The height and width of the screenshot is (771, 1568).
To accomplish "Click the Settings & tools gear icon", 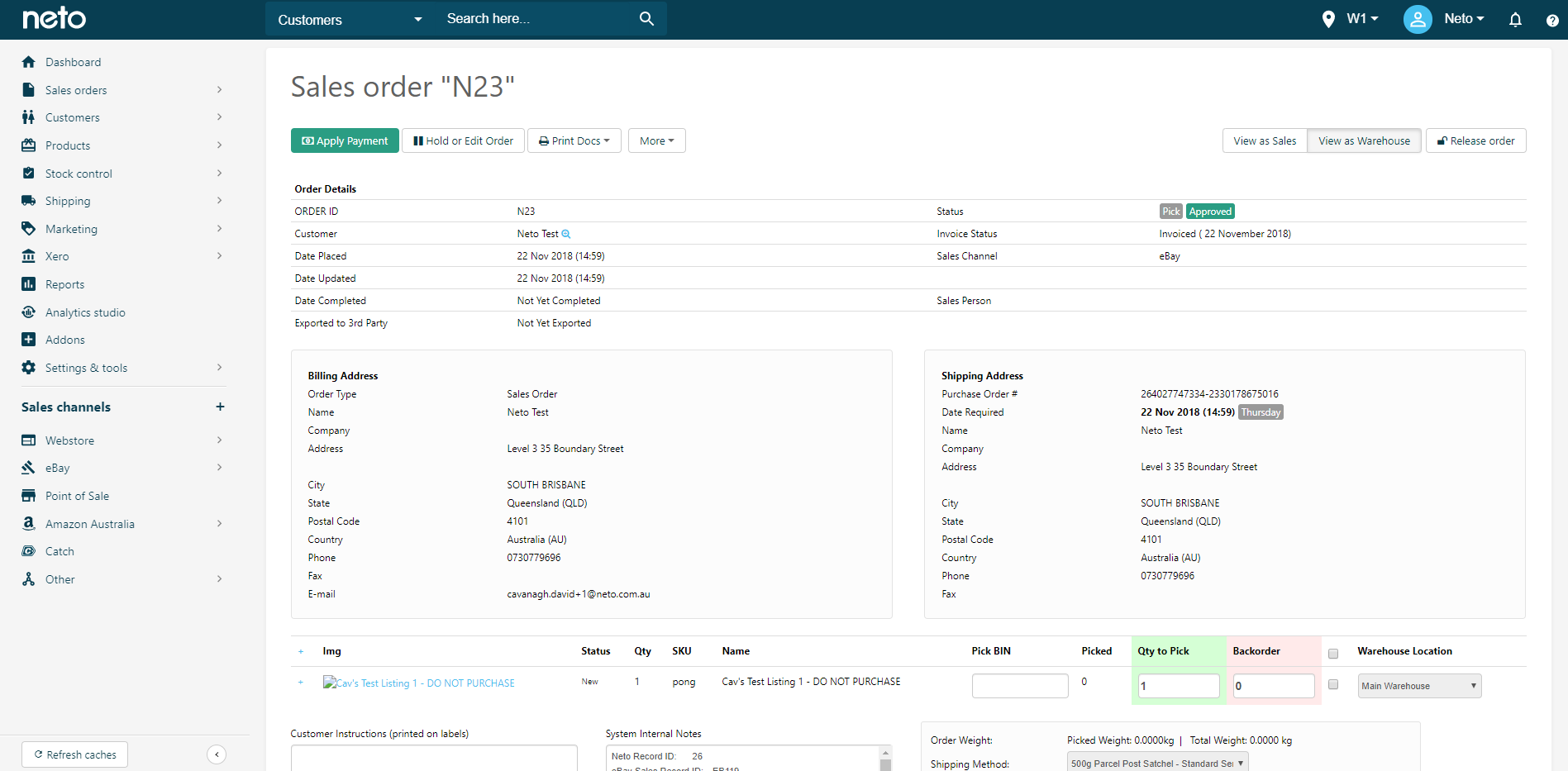I will point(29,368).
